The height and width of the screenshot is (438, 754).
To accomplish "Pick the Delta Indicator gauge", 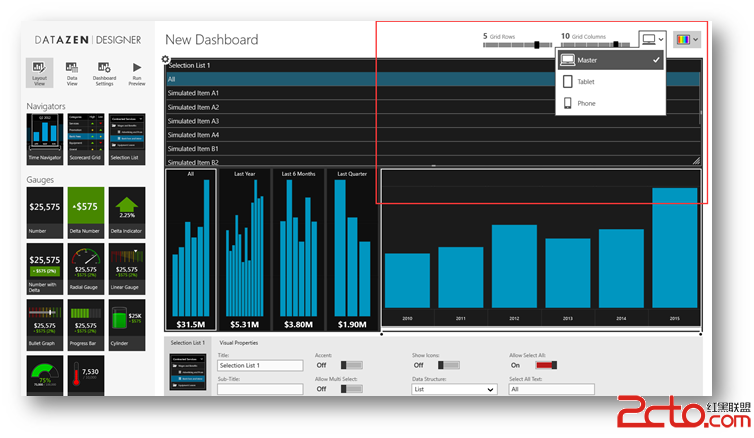I will pos(127,213).
